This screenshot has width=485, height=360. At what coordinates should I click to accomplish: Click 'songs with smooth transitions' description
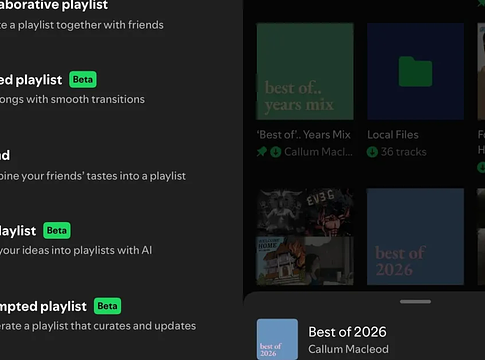(72, 99)
